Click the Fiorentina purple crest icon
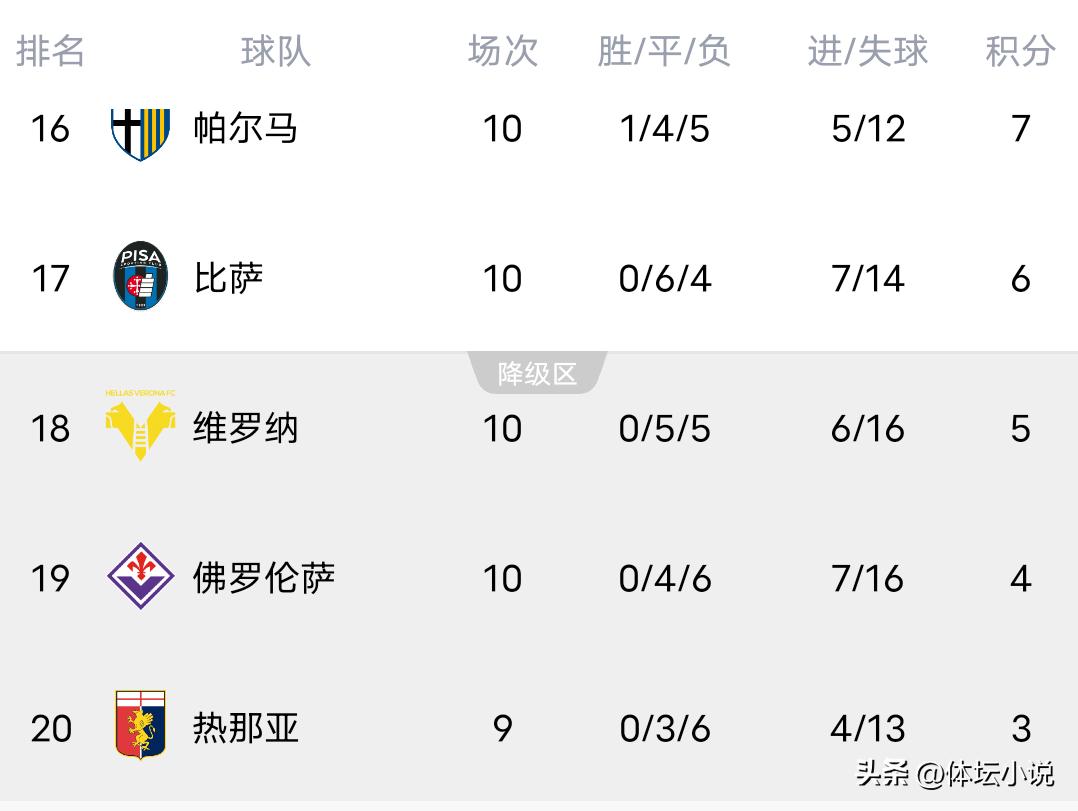The width and height of the screenshot is (1078, 811). [140, 577]
